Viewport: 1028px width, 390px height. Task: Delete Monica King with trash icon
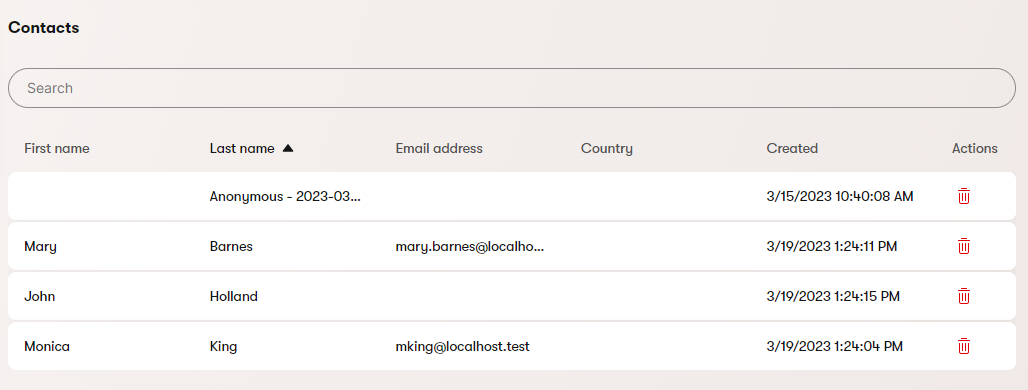963,345
